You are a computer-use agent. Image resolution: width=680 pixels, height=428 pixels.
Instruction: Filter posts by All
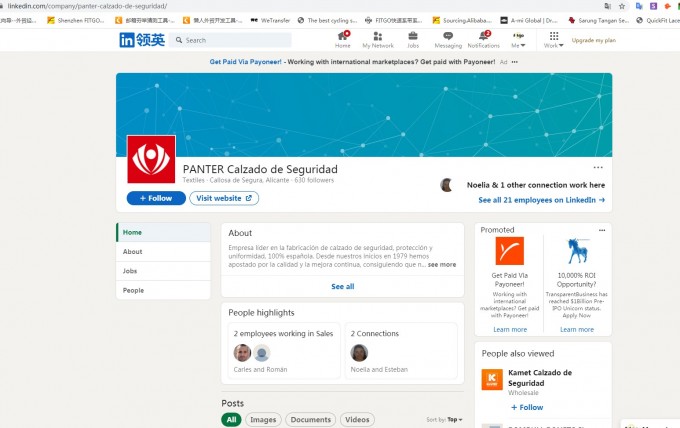pyautogui.click(x=232, y=419)
